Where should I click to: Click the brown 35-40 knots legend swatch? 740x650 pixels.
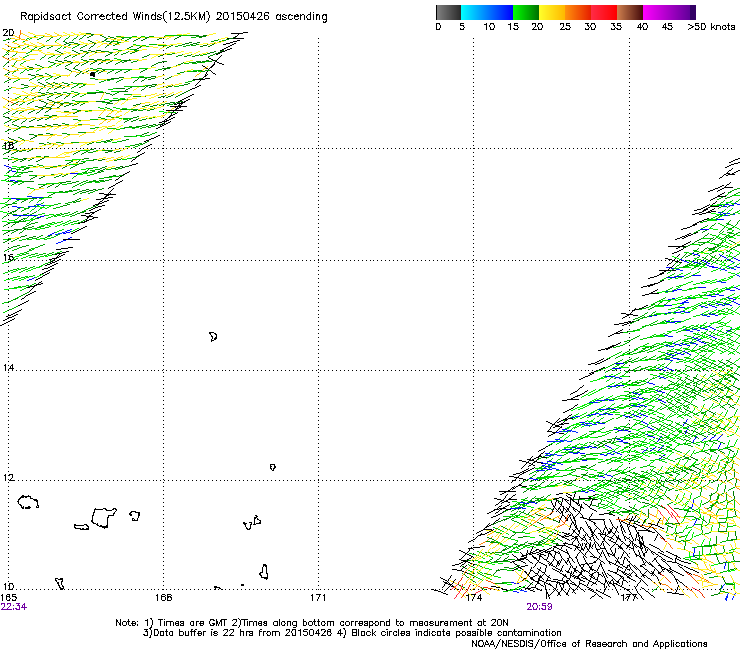pyautogui.click(x=630, y=12)
